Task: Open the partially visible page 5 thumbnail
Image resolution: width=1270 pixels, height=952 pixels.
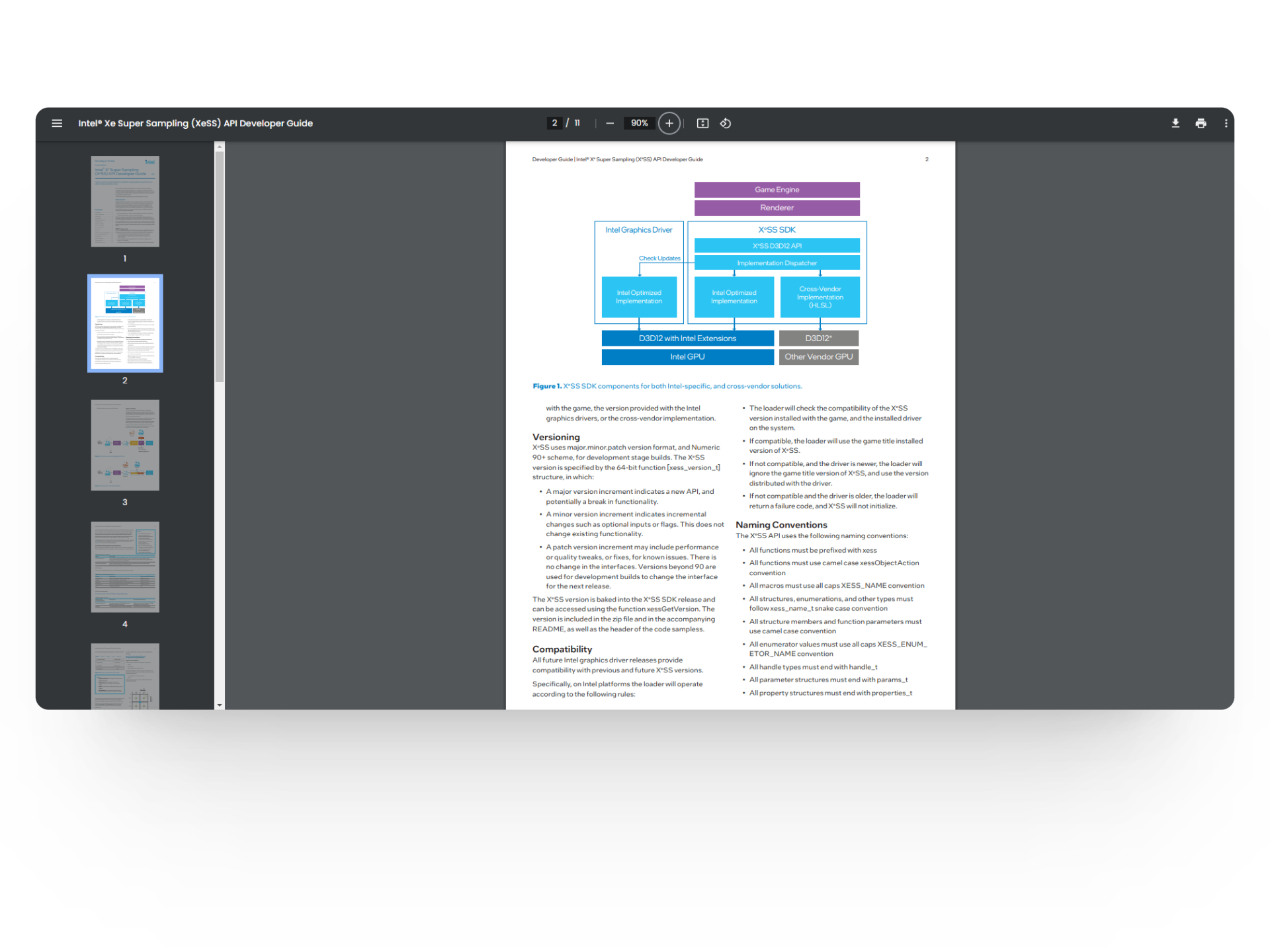Action: click(125, 676)
